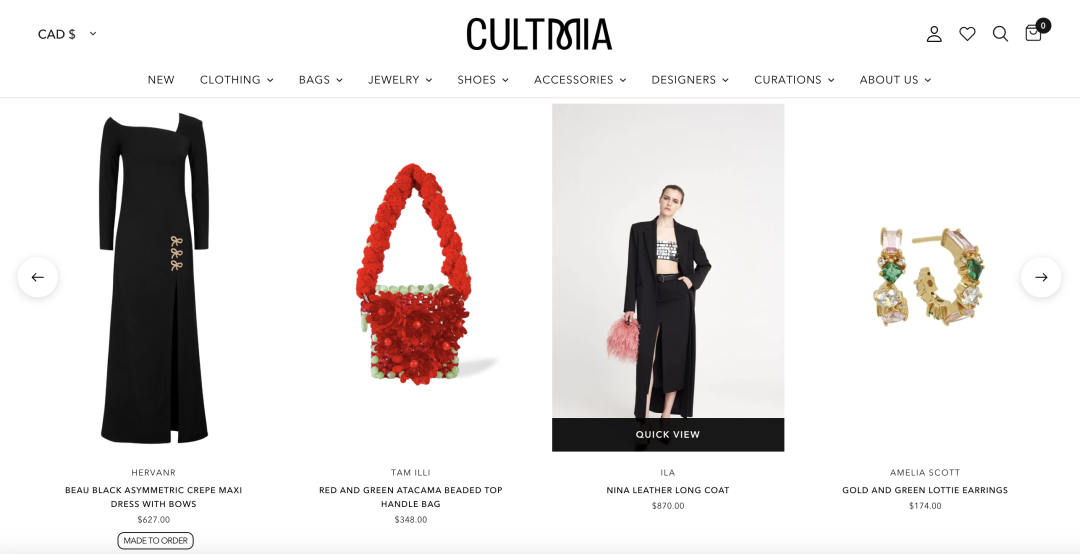1080x554 pixels.
Task: Select the New menu item
Action: (160, 80)
